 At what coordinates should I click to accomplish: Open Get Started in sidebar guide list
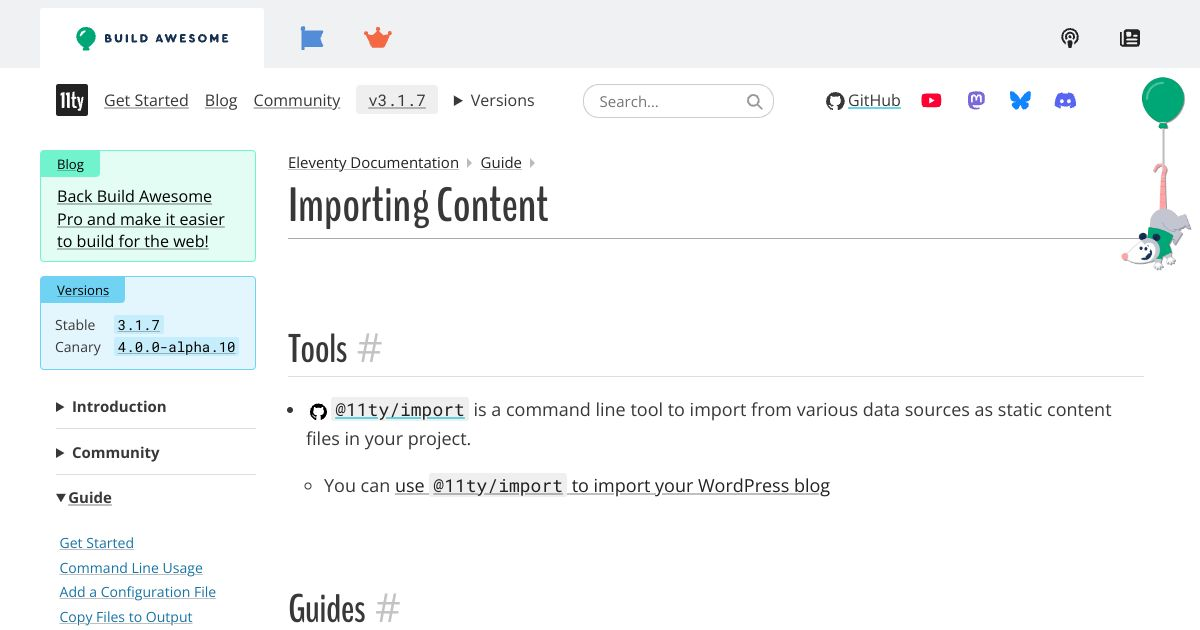tap(97, 543)
